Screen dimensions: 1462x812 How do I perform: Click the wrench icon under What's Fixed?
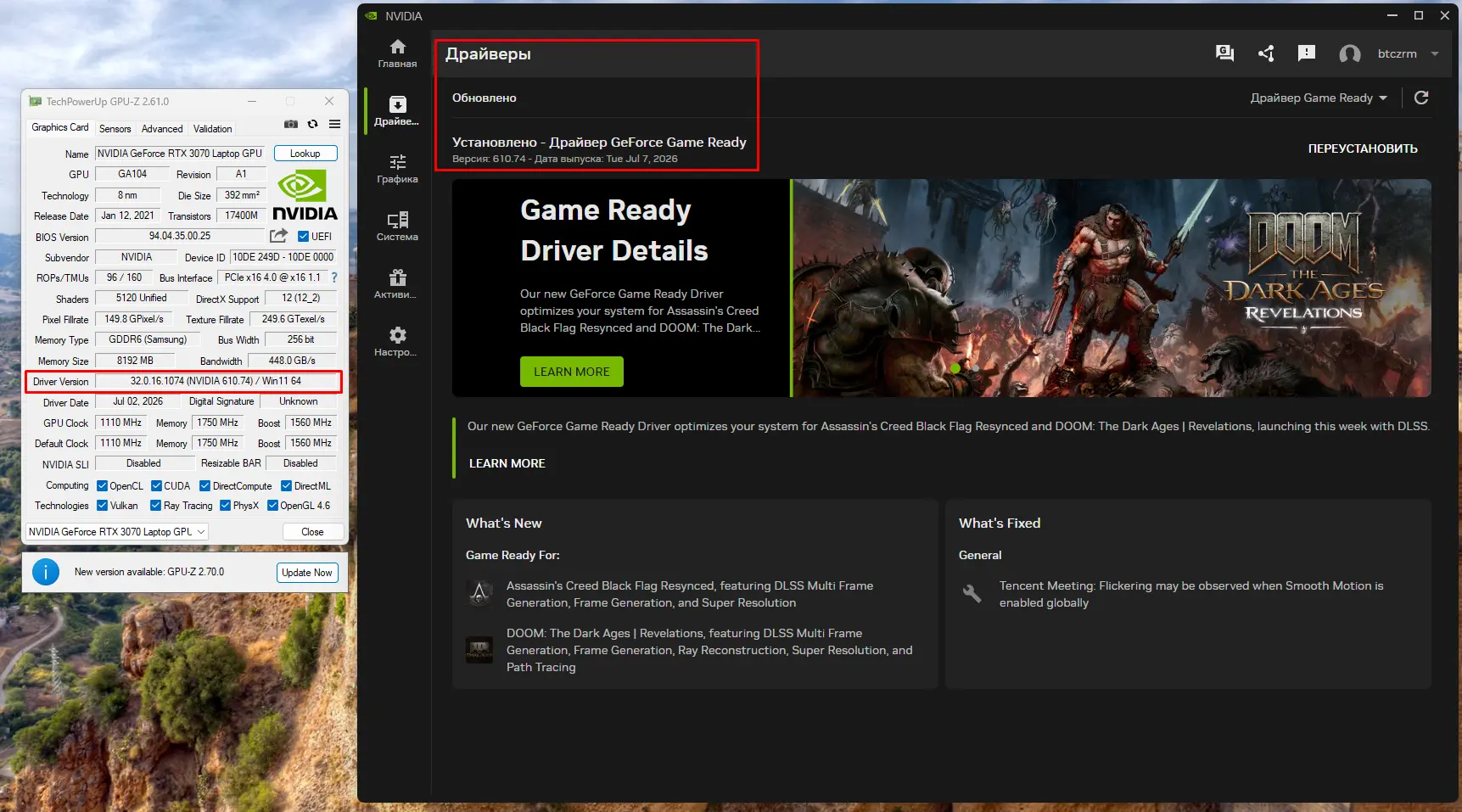click(x=972, y=593)
